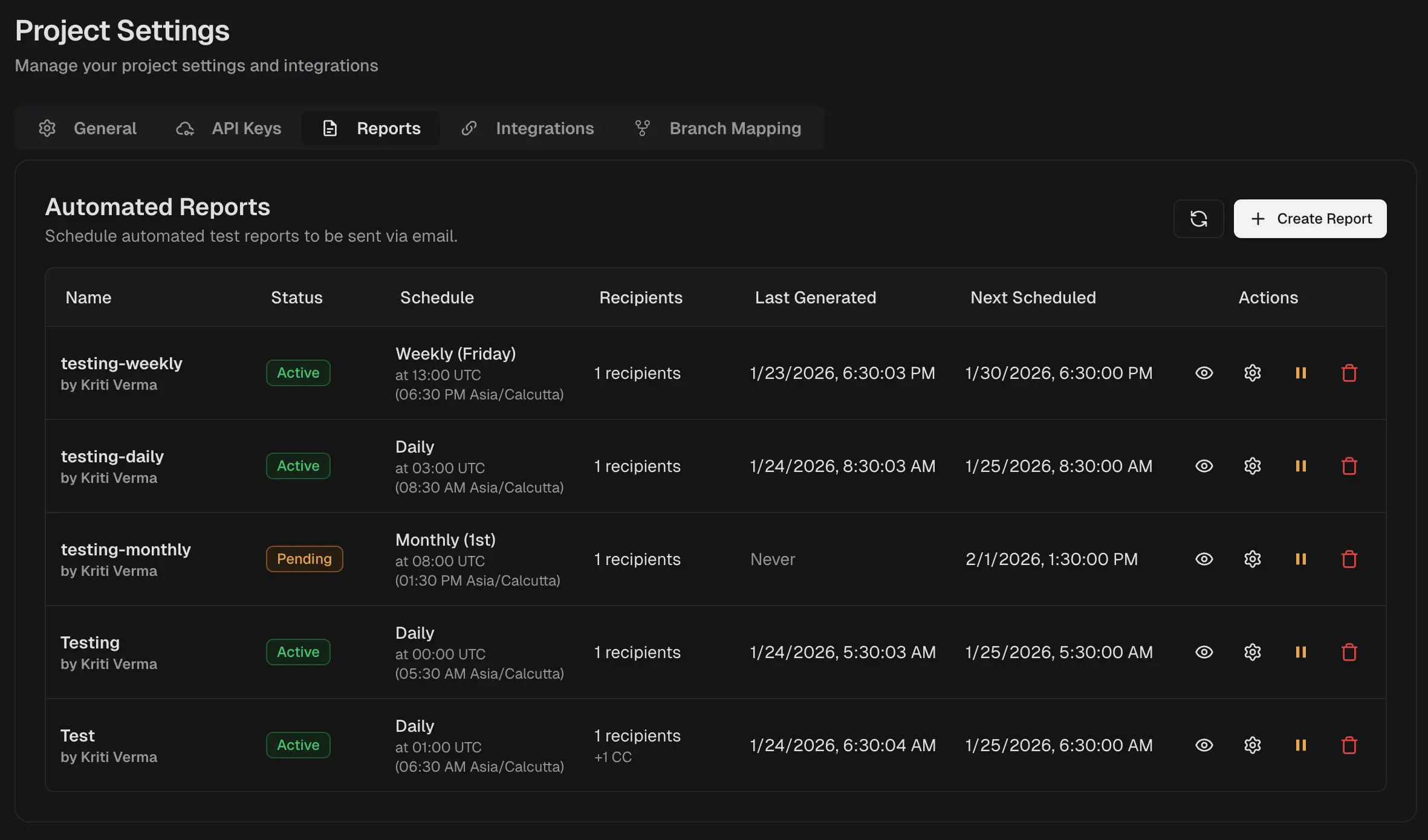
Task: Pause the testing-weekly report
Action: [1300, 373]
